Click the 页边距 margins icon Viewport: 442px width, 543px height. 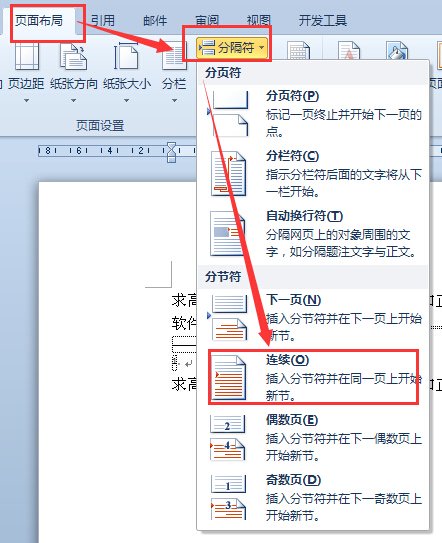(x=26, y=56)
